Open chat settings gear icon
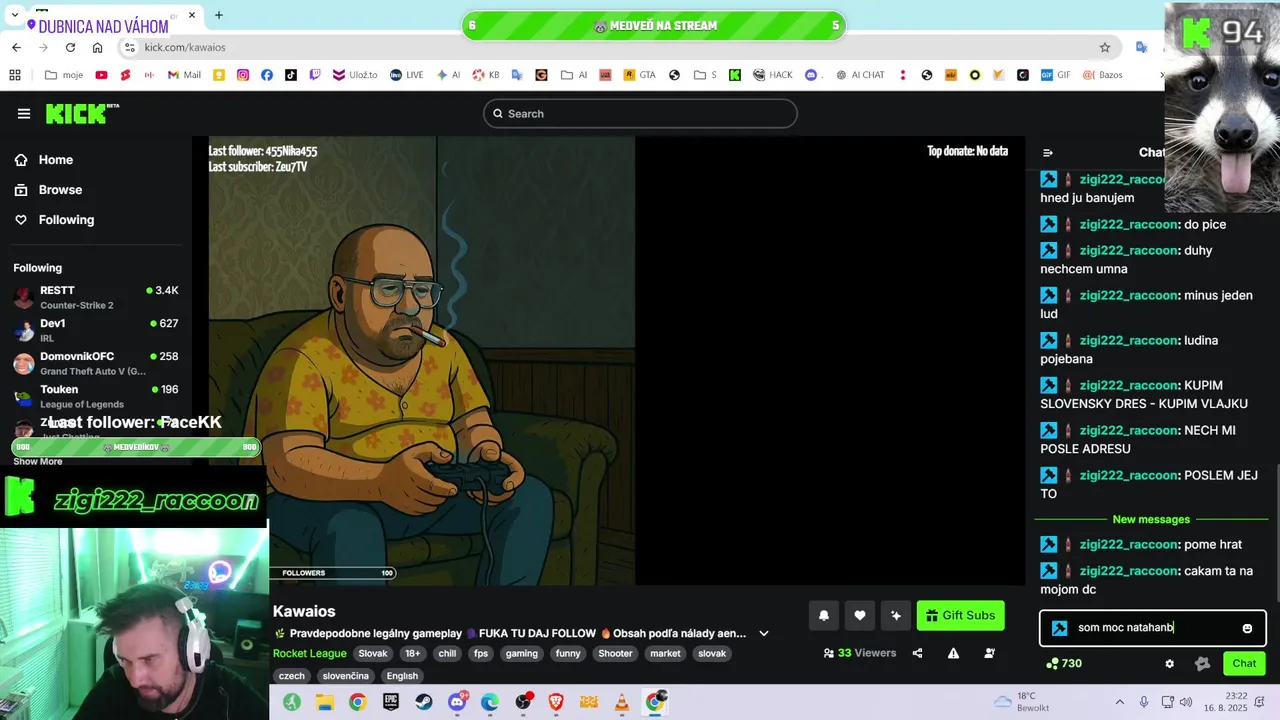This screenshot has height=720, width=1280. pos(1169,663)
